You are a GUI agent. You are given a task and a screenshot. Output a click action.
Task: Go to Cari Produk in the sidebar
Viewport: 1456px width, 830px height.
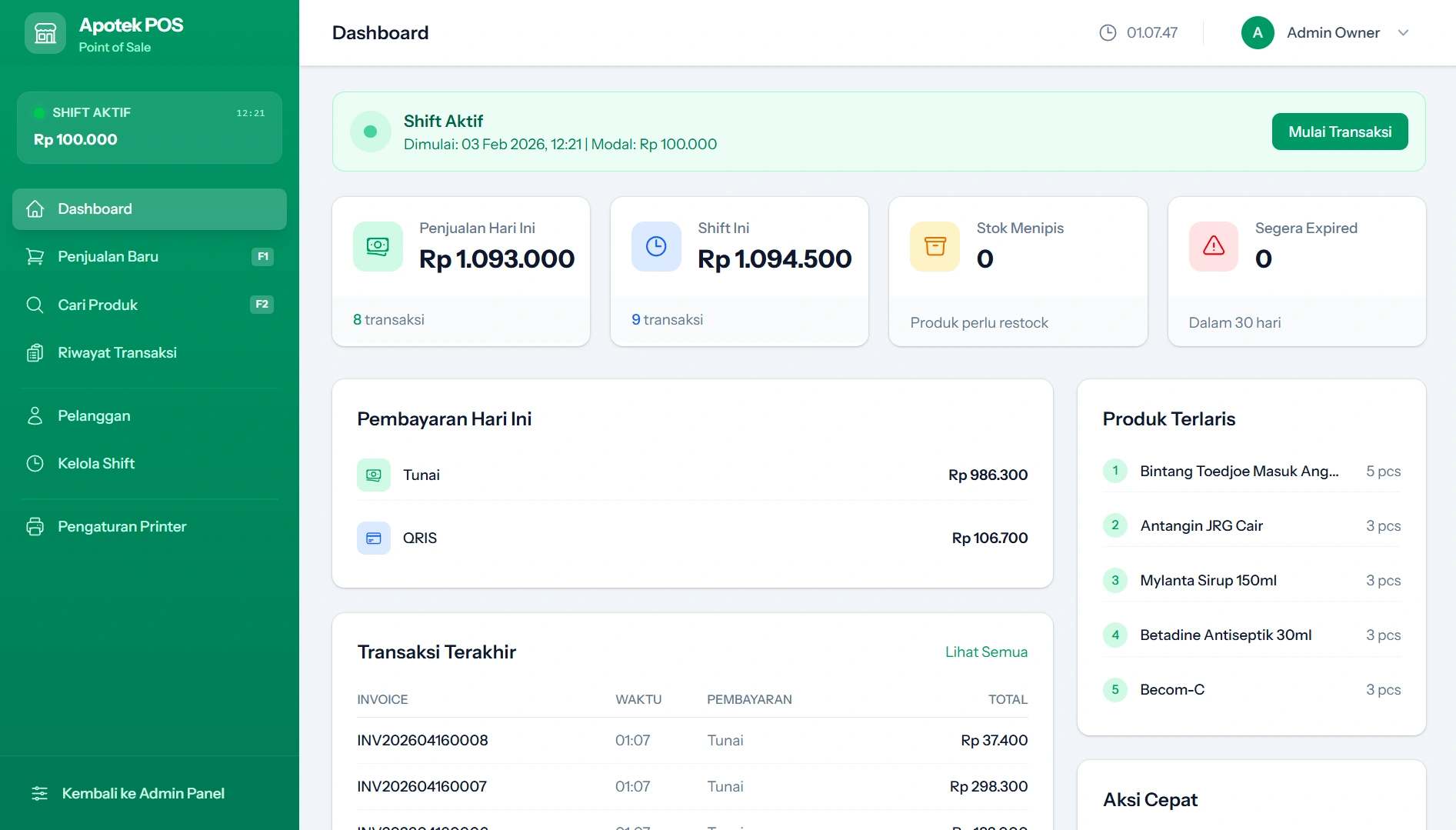click(x=149, y=305)
